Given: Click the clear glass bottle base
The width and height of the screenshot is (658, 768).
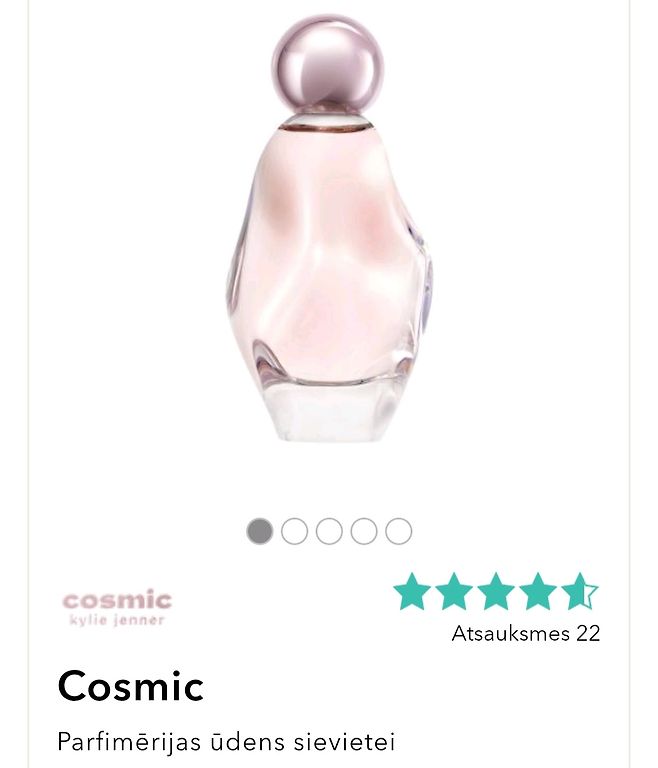Looking at the screenshot, I should (x=328, y=410).
